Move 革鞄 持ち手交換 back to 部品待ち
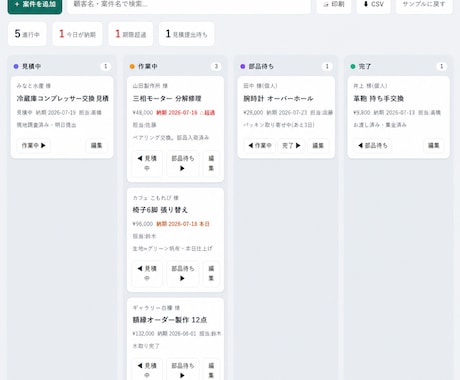460x380 pixels. pyautogui.click(x=373, y=145)
